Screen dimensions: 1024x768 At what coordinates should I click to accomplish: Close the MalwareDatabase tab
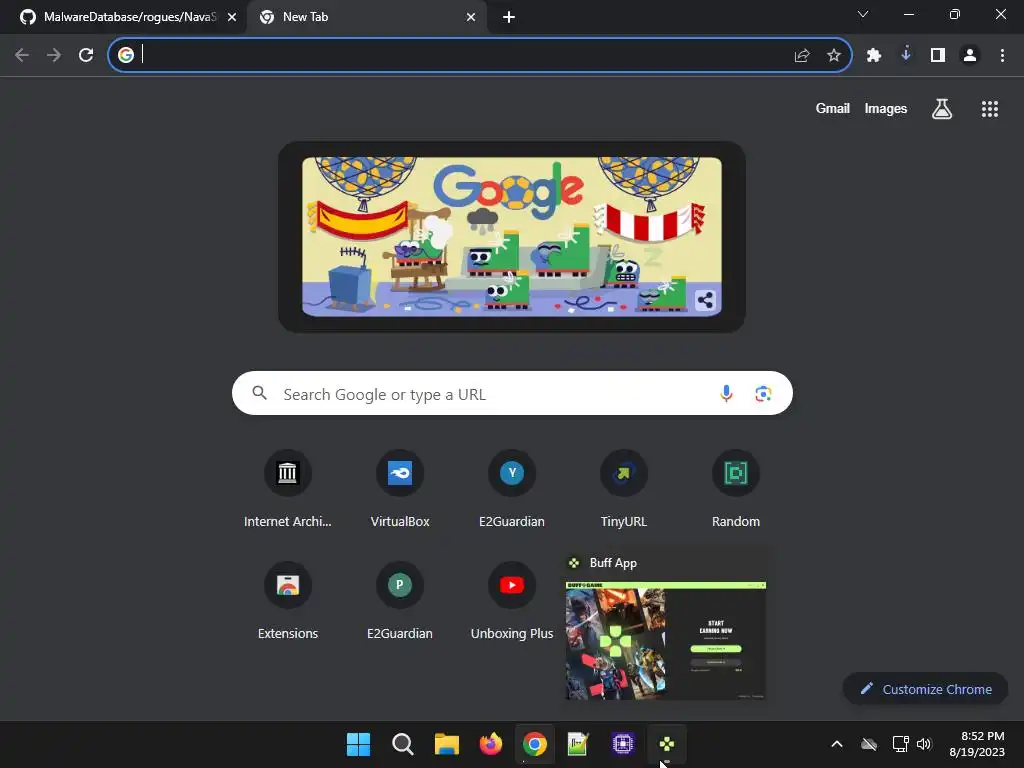click(232, 17)
